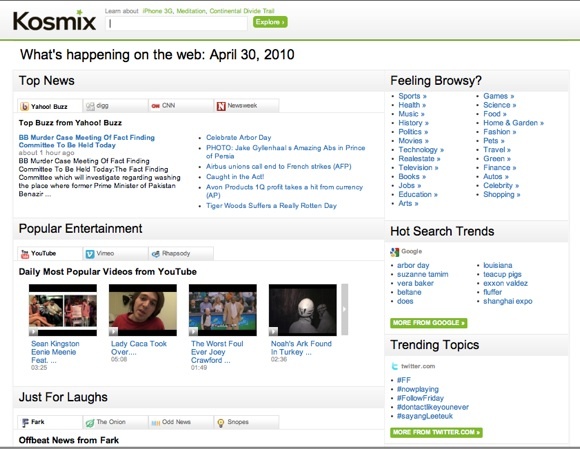Image resolution: width=580 pixels, height=449 pixels.
Task: Click the Rhapsody tab icon
Action: coord(156,254)
